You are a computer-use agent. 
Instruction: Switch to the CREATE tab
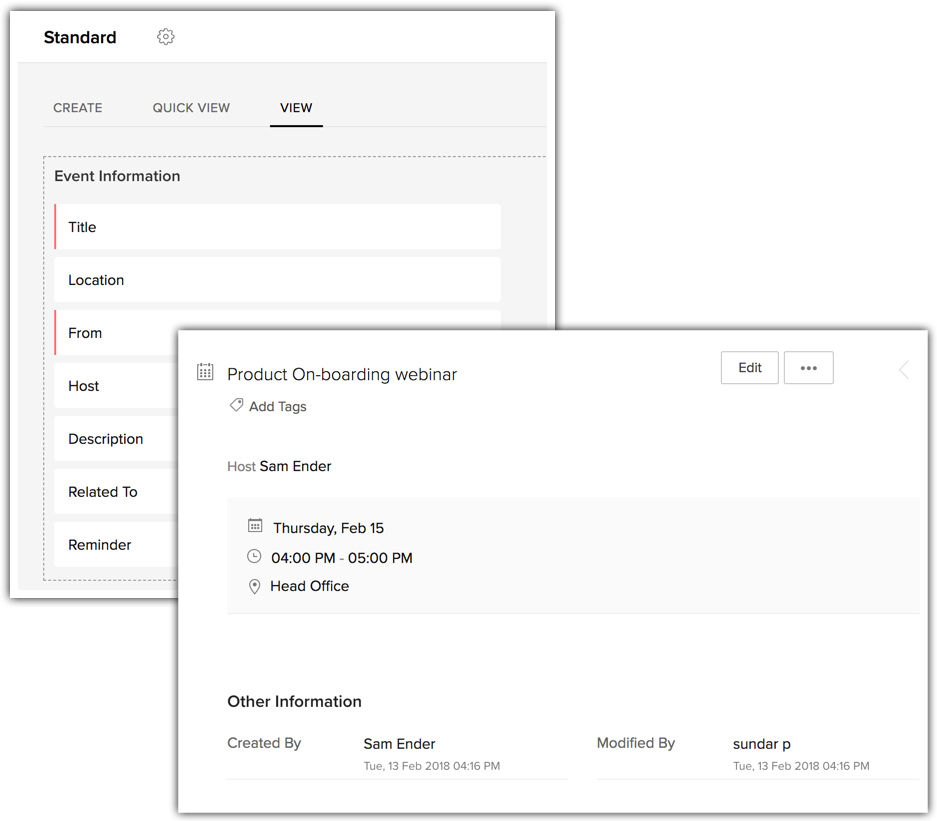tap(78, 108)
